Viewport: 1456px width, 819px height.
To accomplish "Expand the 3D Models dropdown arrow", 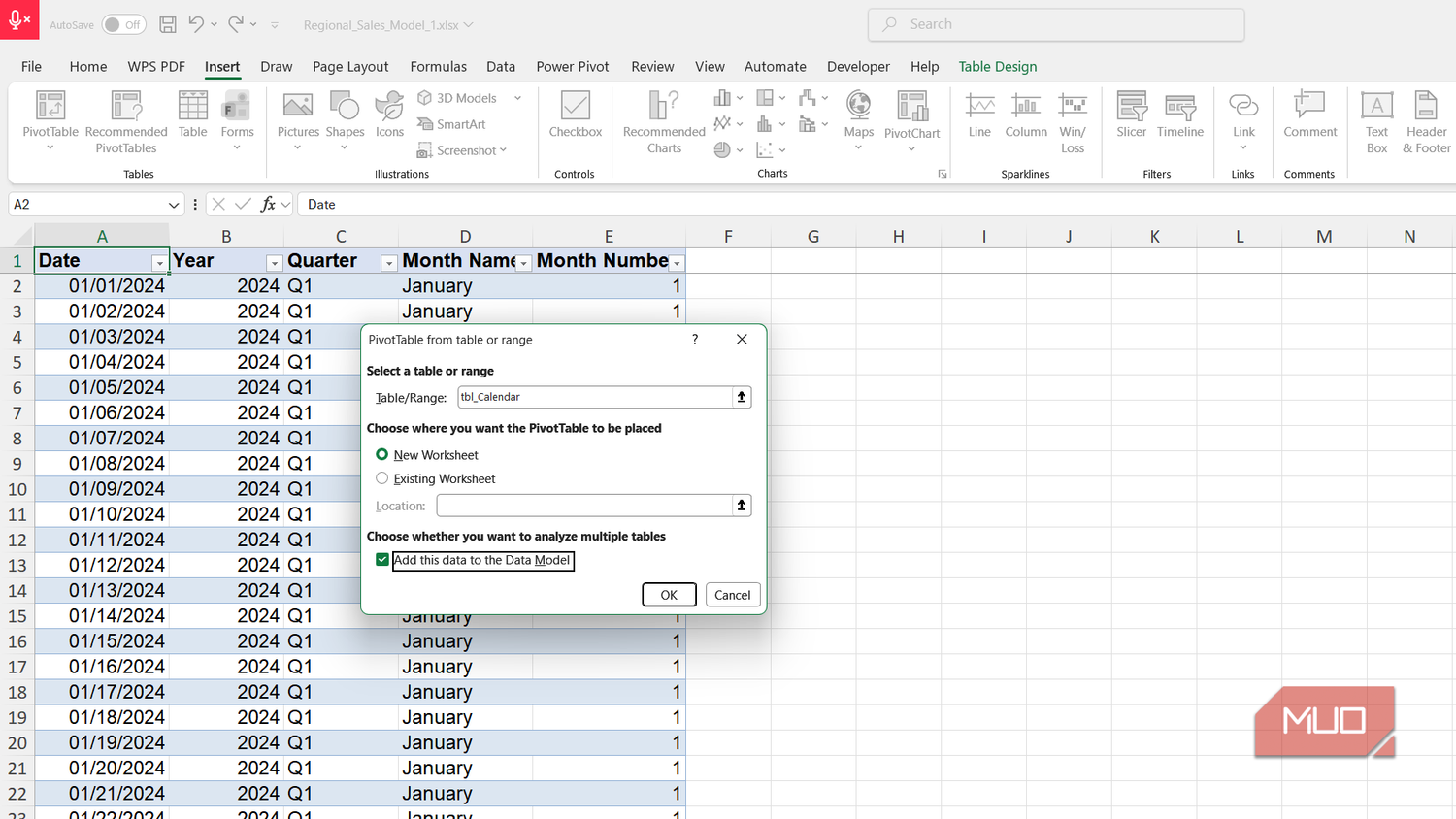I will (517, 98).
